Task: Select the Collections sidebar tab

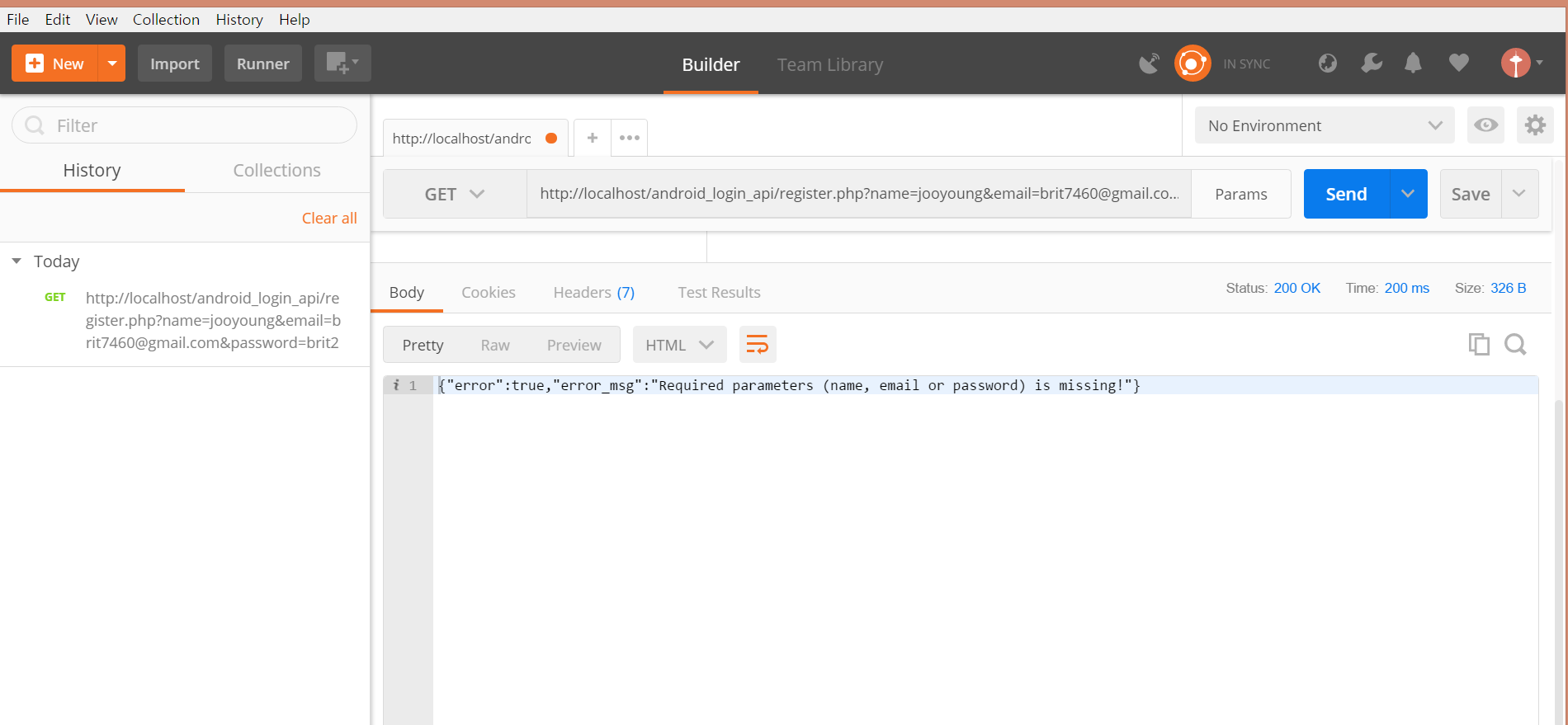Action: [x=276, y=170]
